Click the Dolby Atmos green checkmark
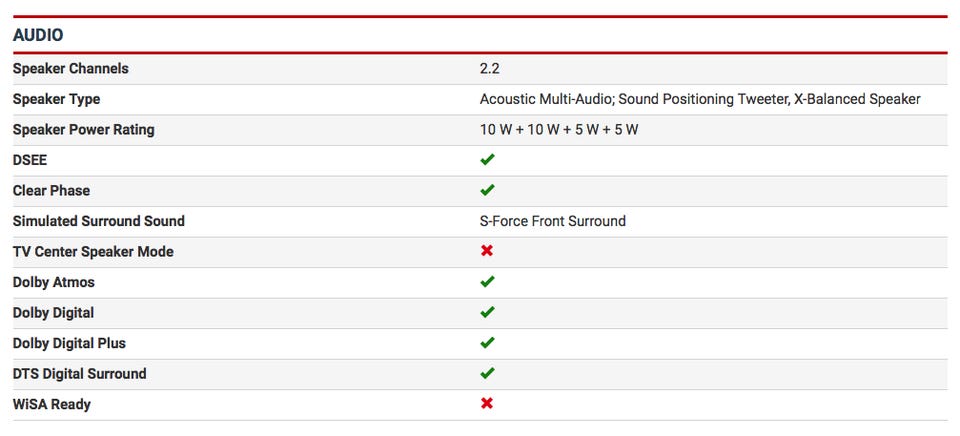The height and width of the screenshot is (436, 960). pos(487,282)
